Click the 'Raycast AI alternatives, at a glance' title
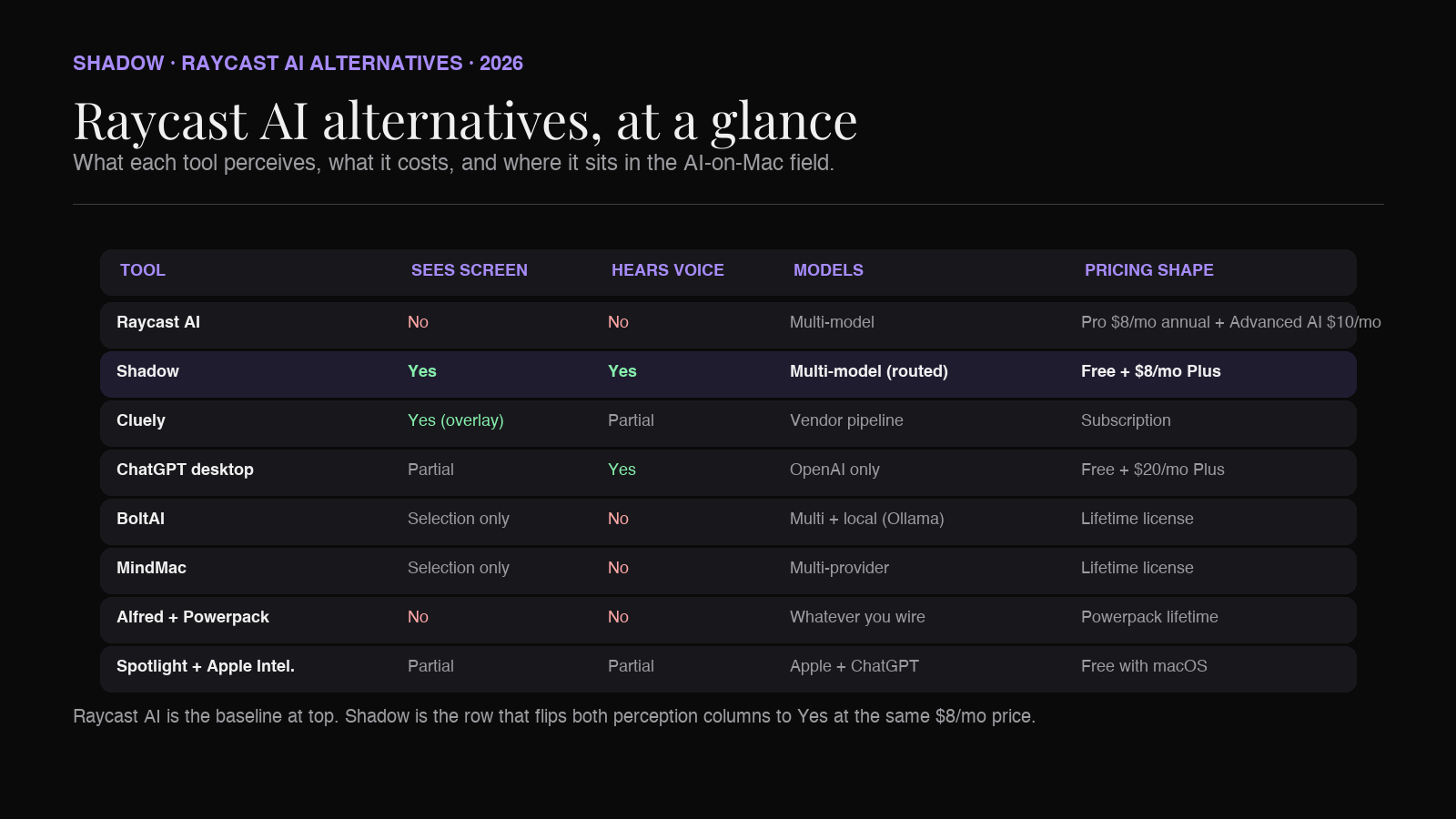The image size is (1456, 819). click(x=465, y=120)
